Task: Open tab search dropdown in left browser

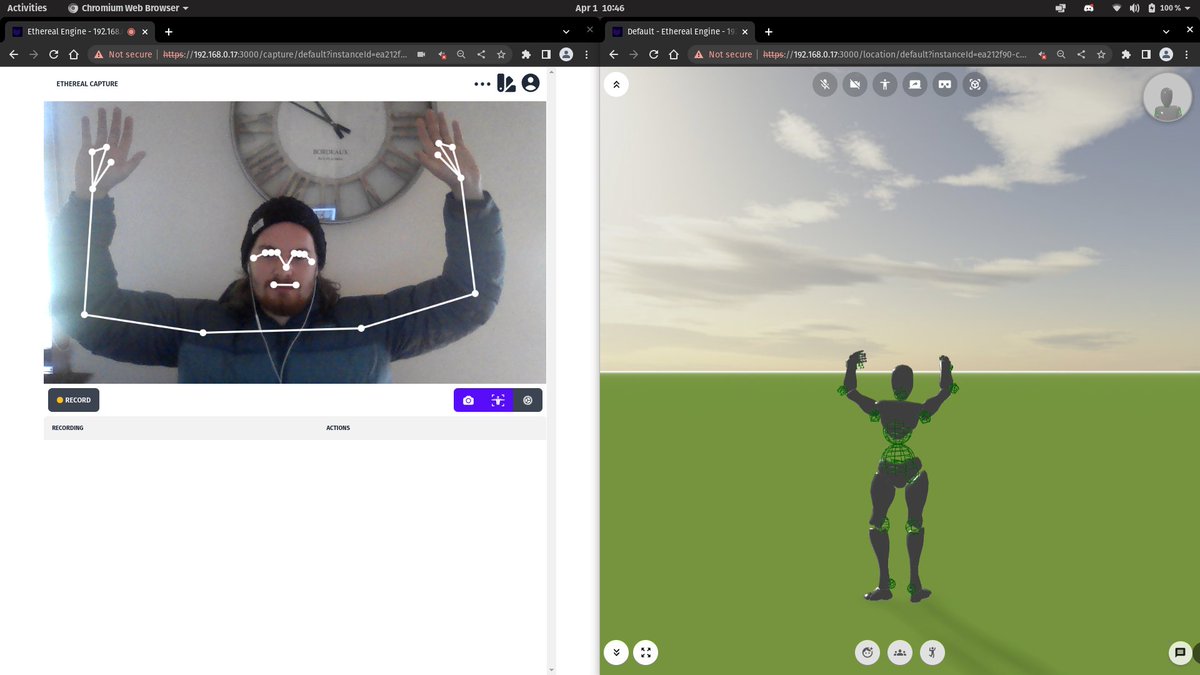Action: tap(566, 31)
